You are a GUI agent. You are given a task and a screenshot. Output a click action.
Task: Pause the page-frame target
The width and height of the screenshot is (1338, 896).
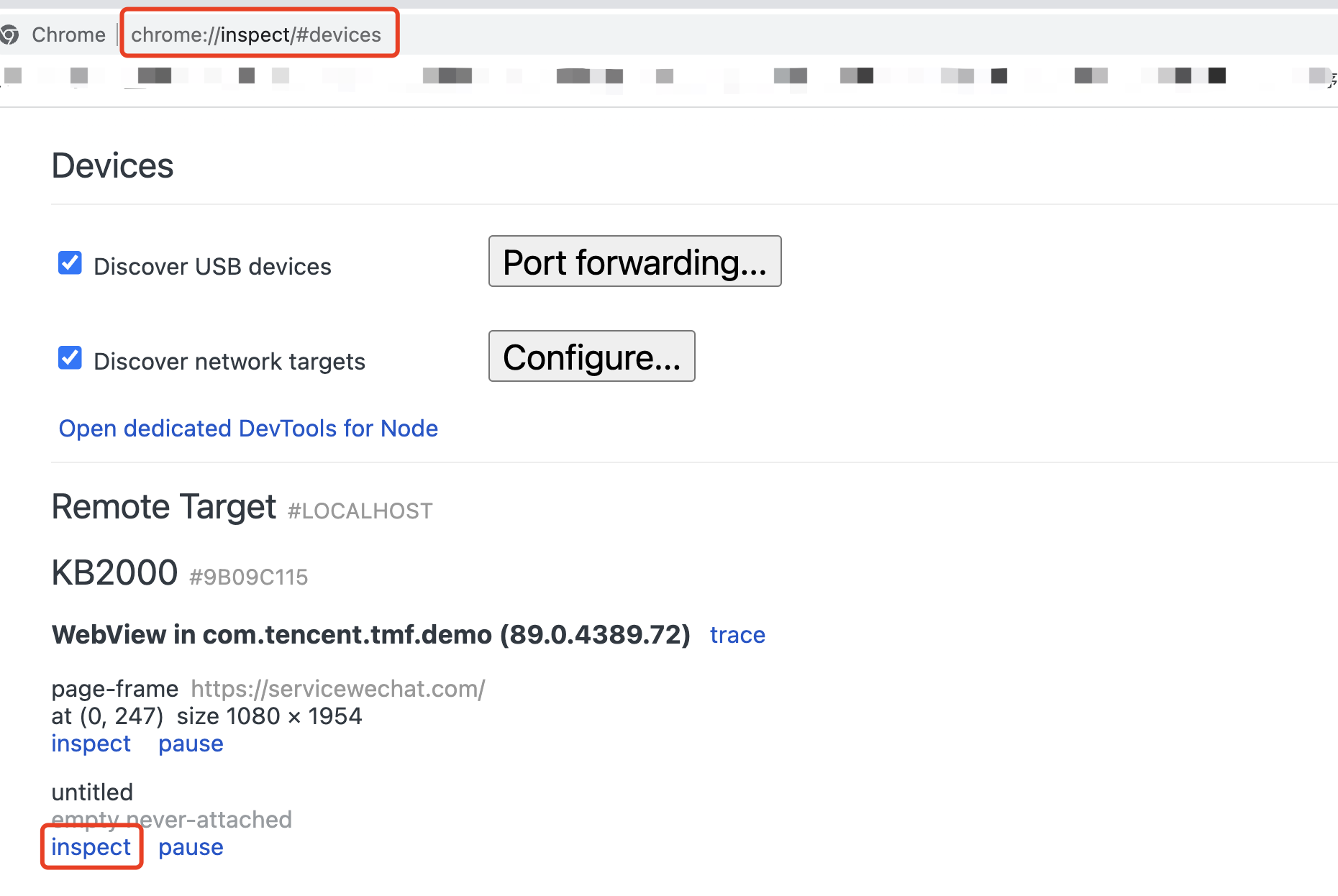[191, 744]
